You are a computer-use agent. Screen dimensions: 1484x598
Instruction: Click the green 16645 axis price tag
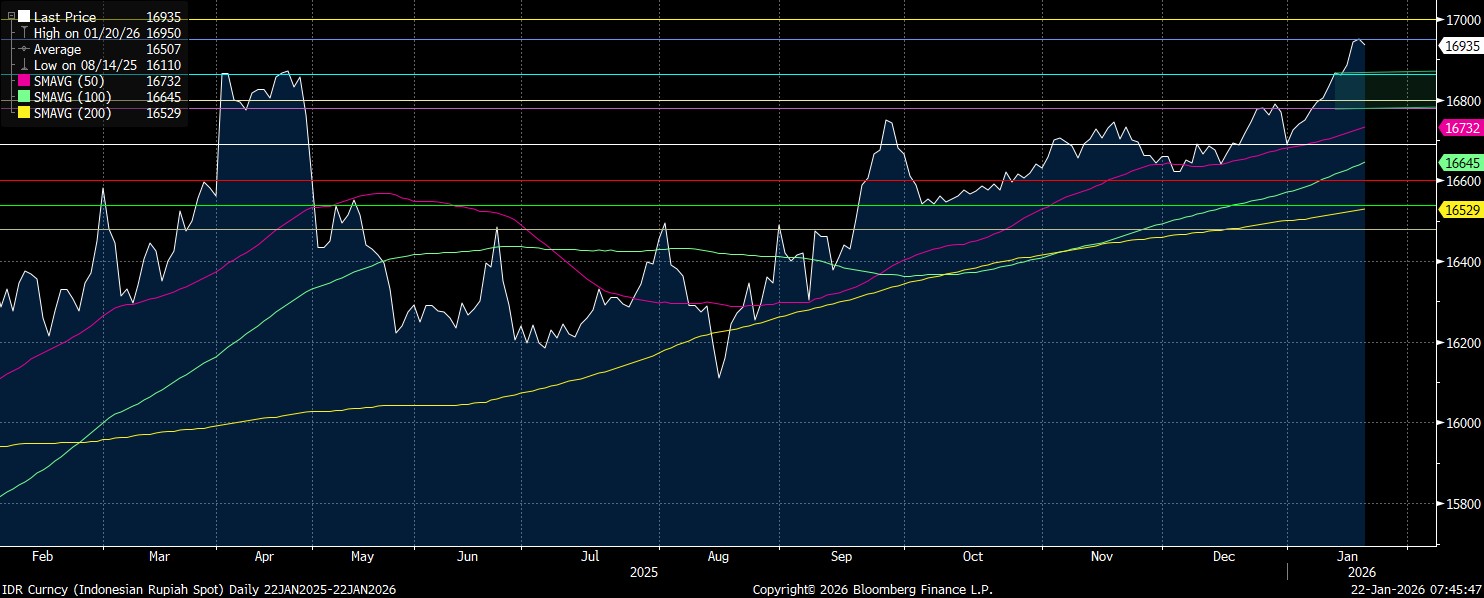point(1459,162)
